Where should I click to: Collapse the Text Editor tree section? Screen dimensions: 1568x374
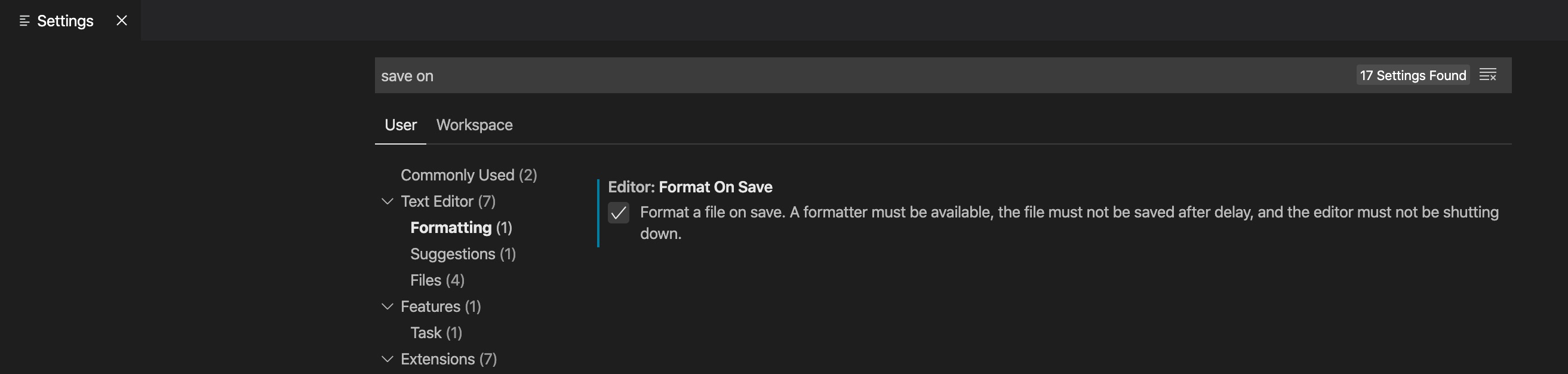point(387,201)
